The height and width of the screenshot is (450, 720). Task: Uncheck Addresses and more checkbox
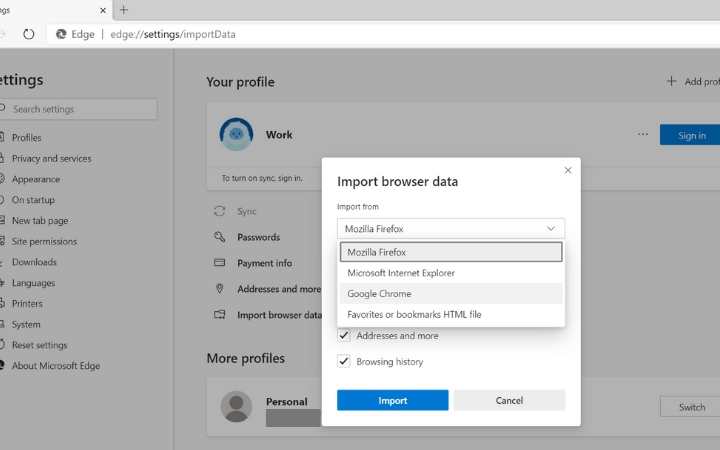344,336
